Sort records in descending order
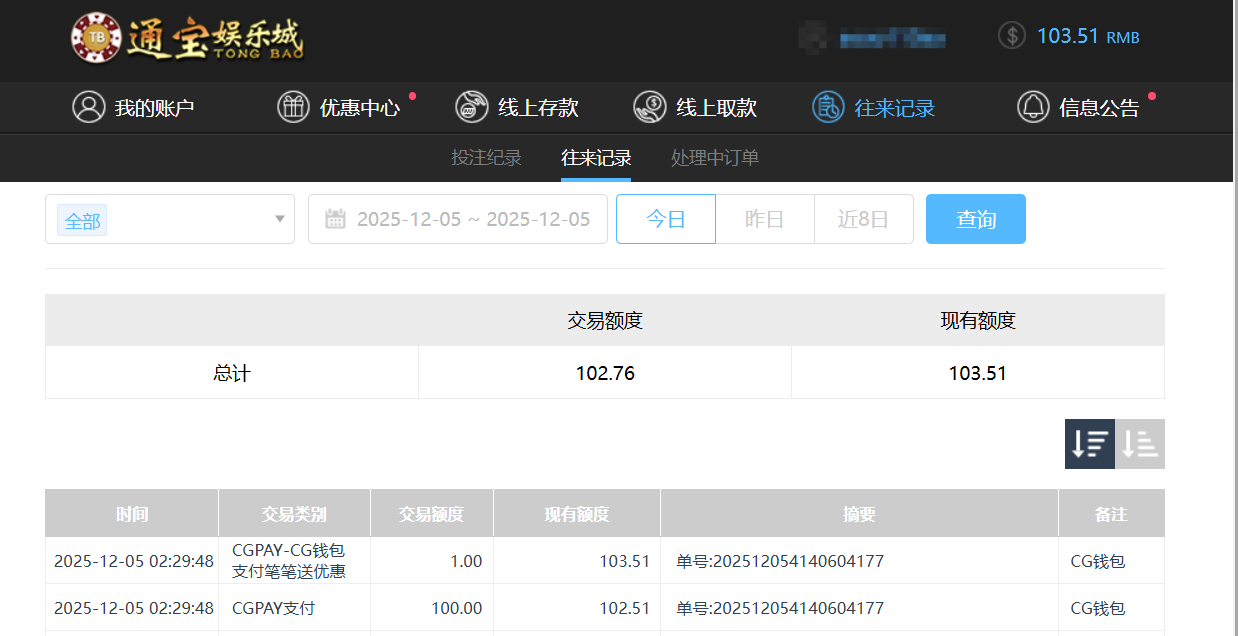1238x636 pixels. (x=1089, y=443)
